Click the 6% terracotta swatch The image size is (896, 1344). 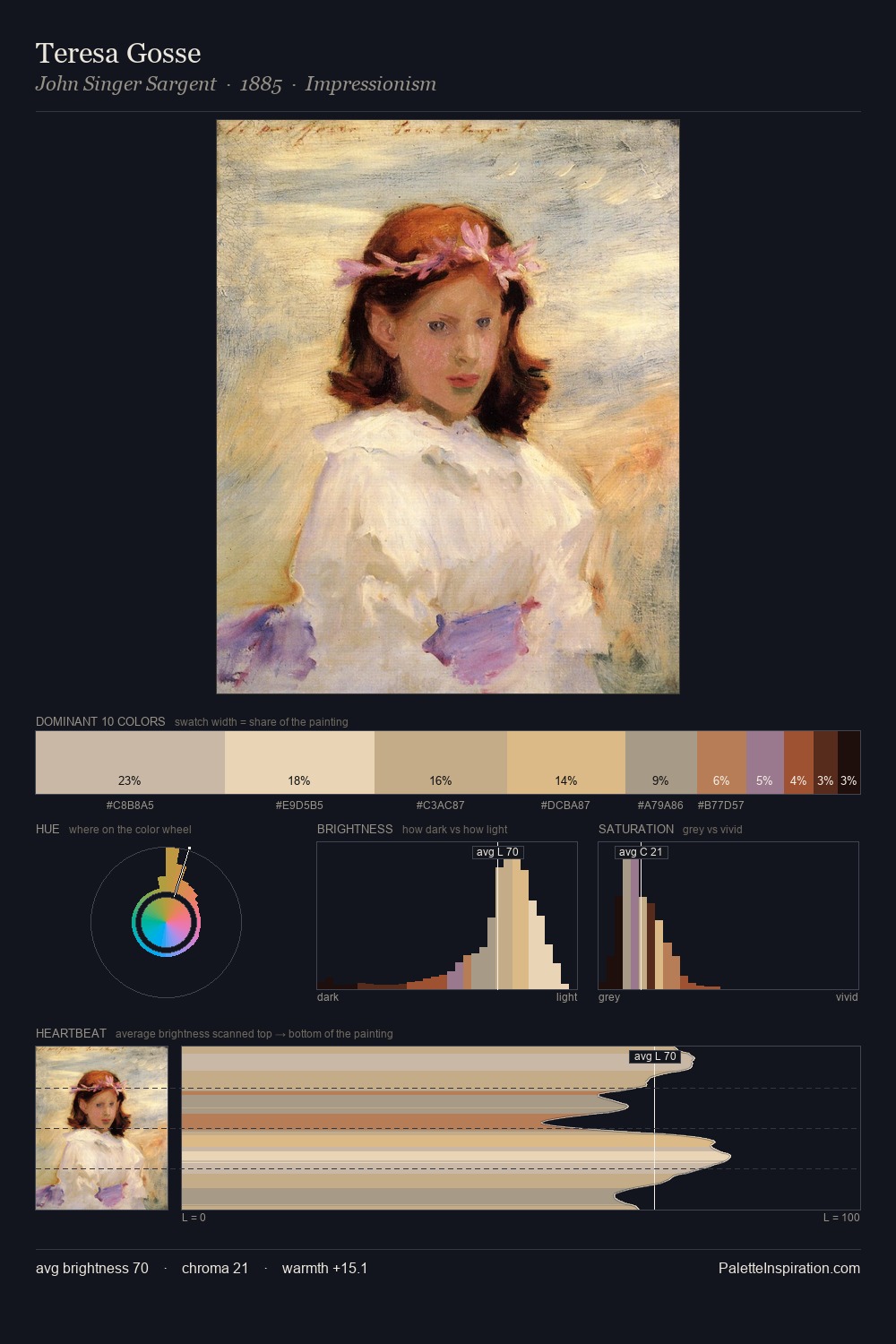pos(721,762)
